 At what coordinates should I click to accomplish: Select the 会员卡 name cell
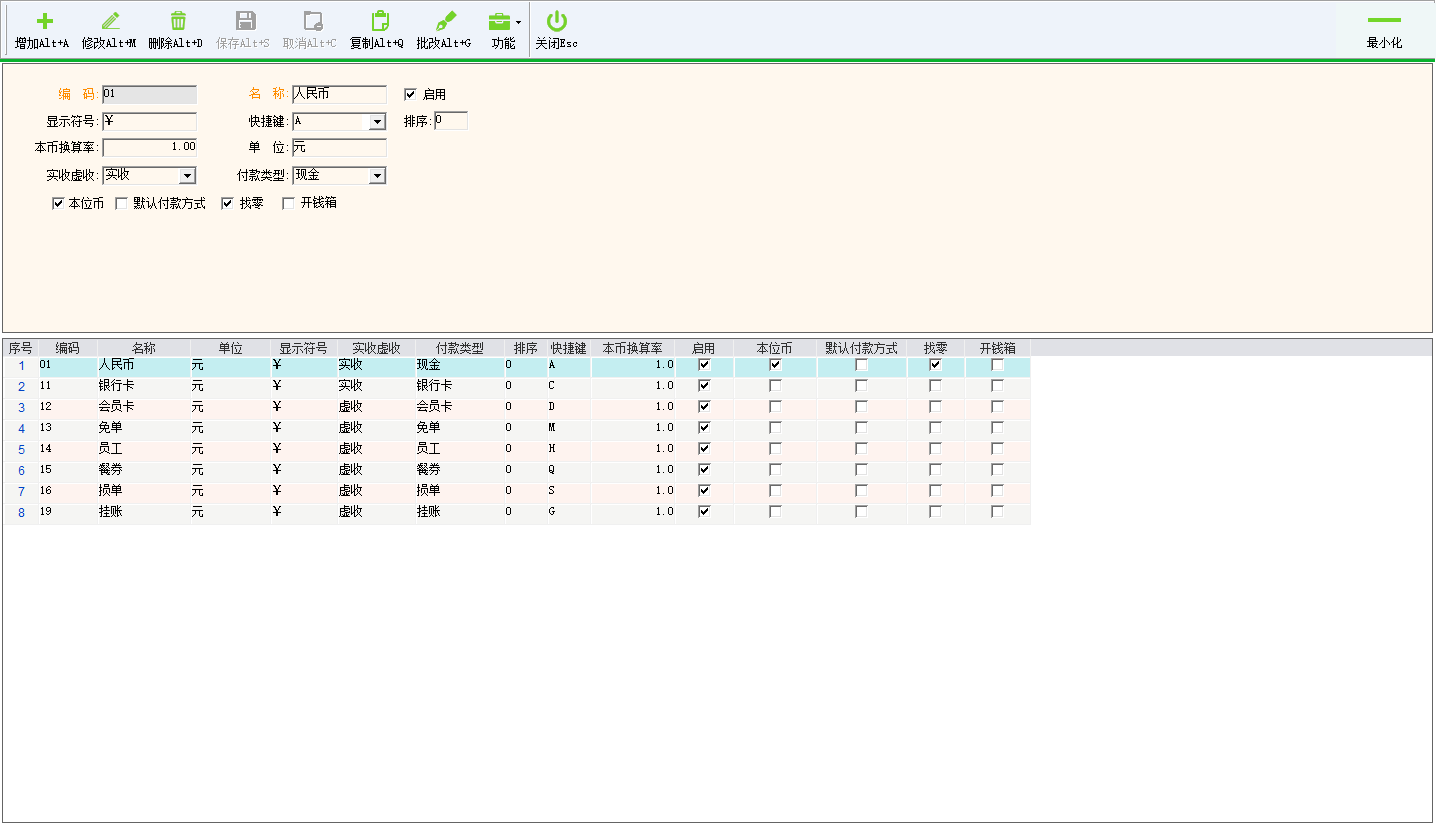143,407
